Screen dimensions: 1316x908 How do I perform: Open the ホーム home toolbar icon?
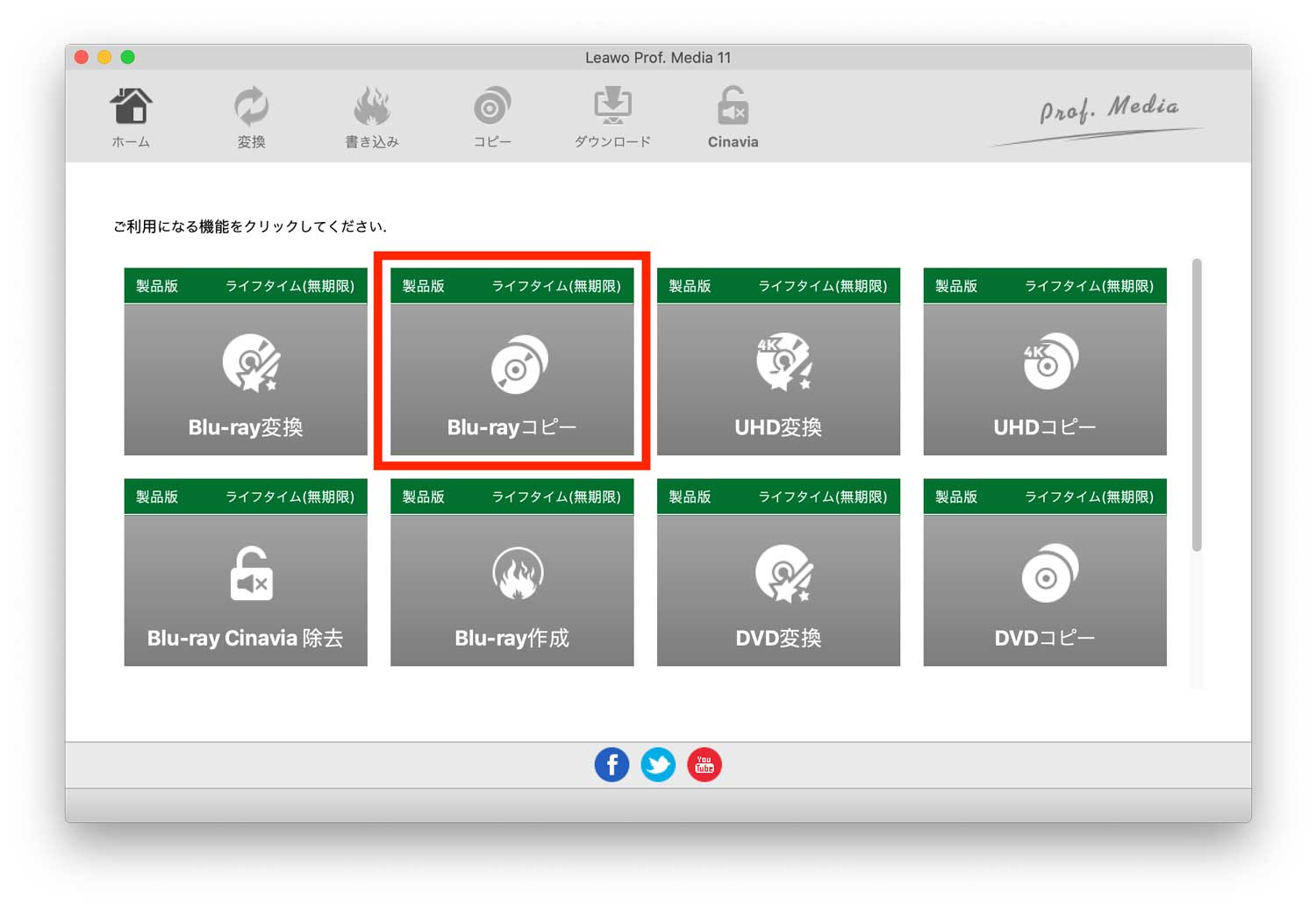click(x=131, y=107)
